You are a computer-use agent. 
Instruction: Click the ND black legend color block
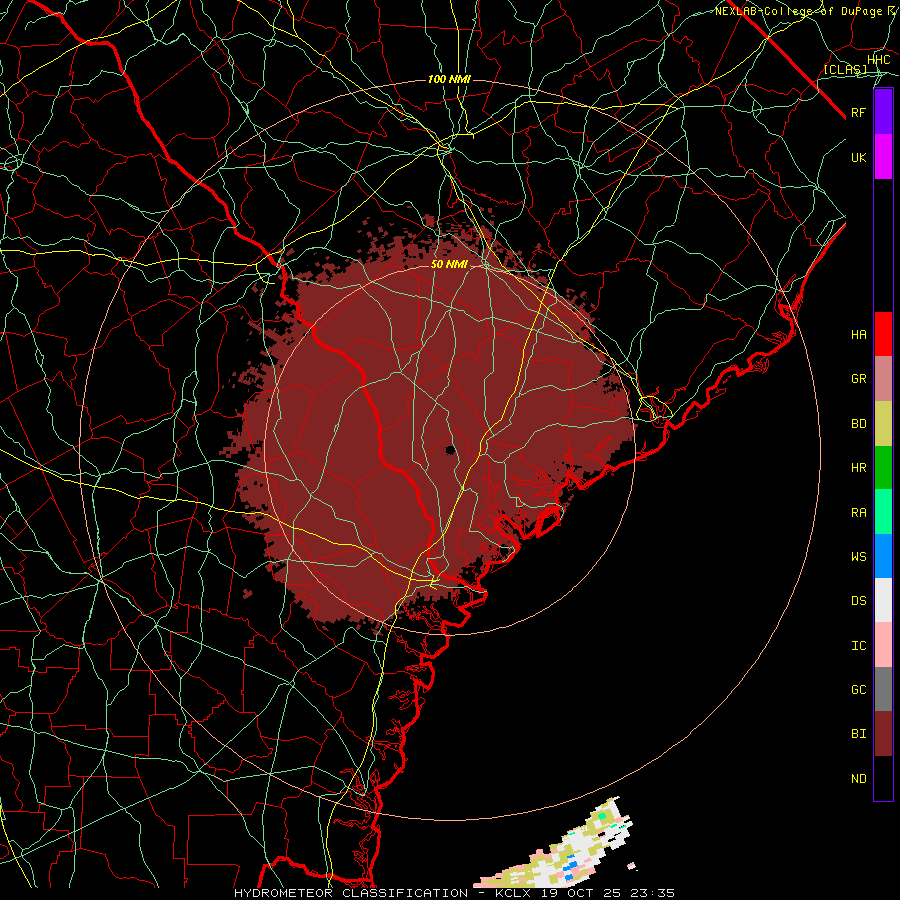(883, 778)
